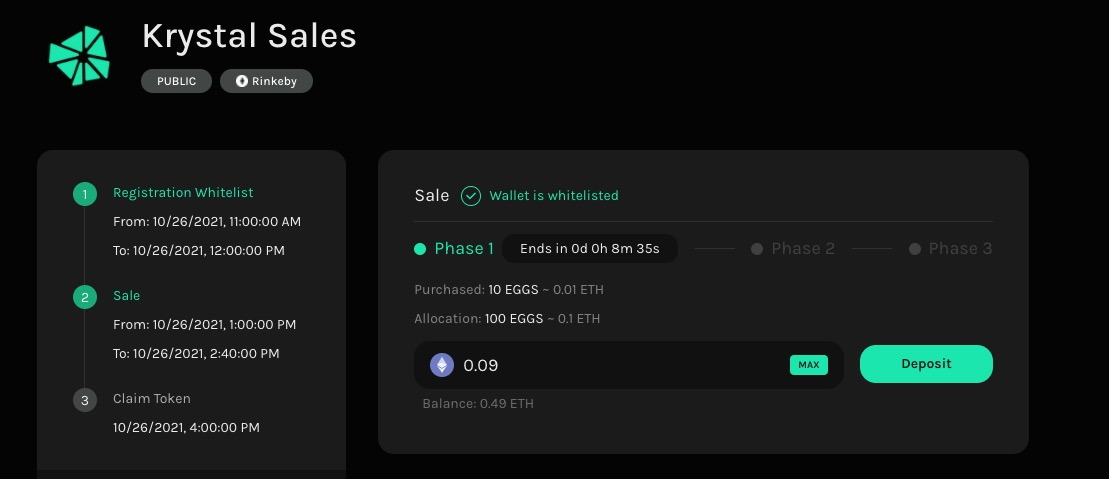Select the Phase 3 indicator dot

tap(915, 249)
